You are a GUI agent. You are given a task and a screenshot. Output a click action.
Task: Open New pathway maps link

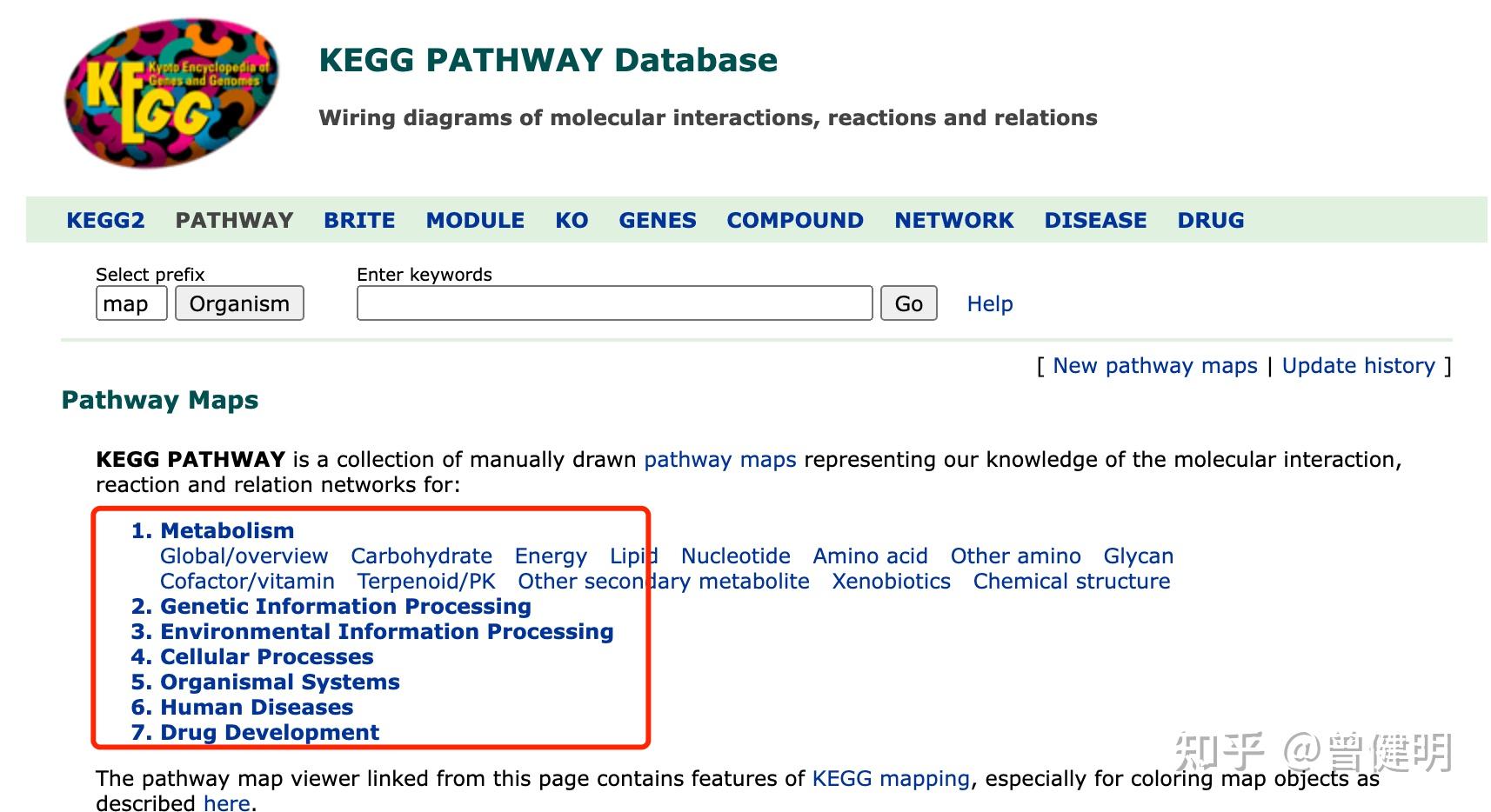pos(1154,366)
